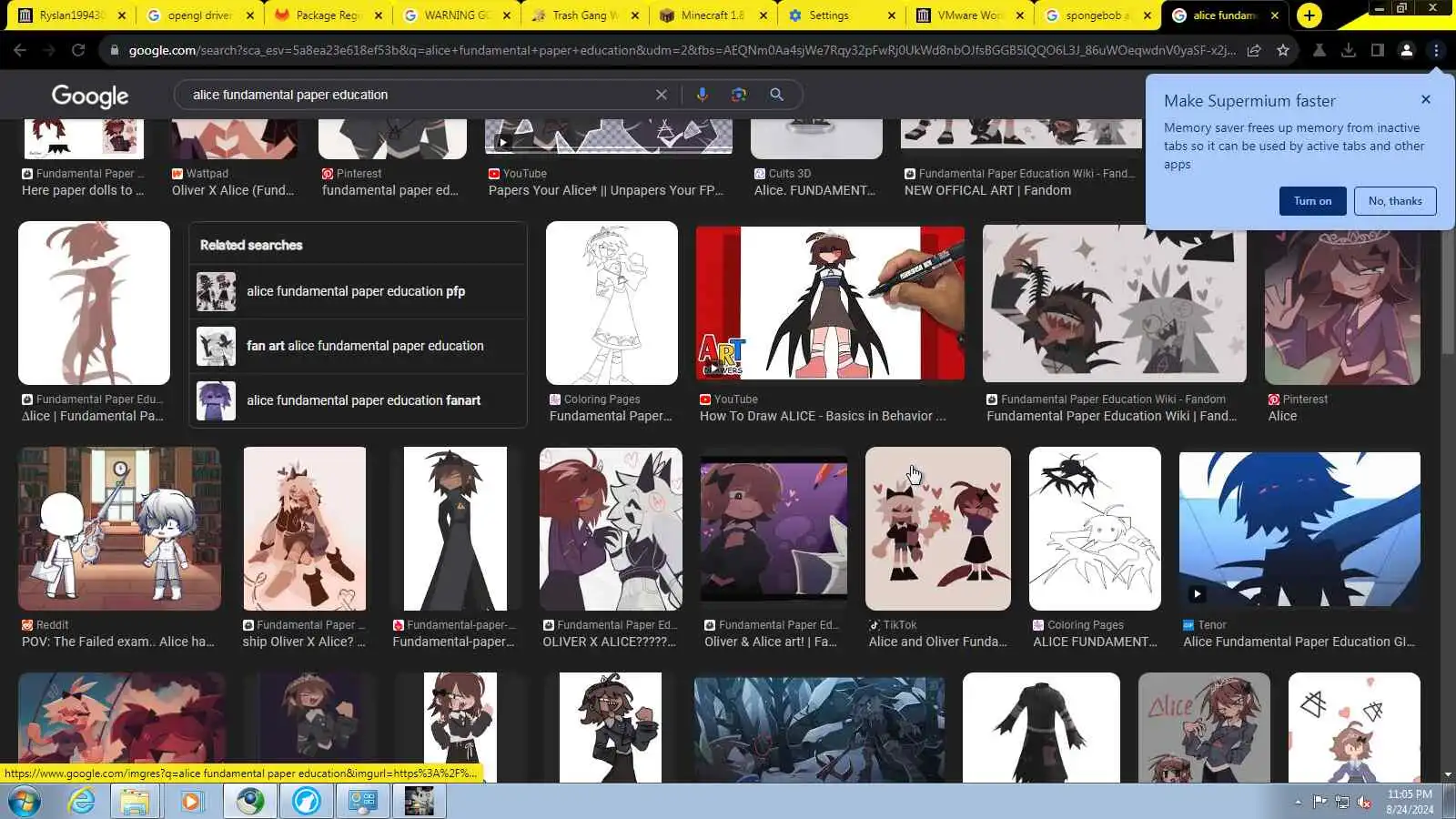Open the 'Alice | Fundamental Pa...' silhouette thumbnail
Screen dimensions: 1456x819
point(94,303)
